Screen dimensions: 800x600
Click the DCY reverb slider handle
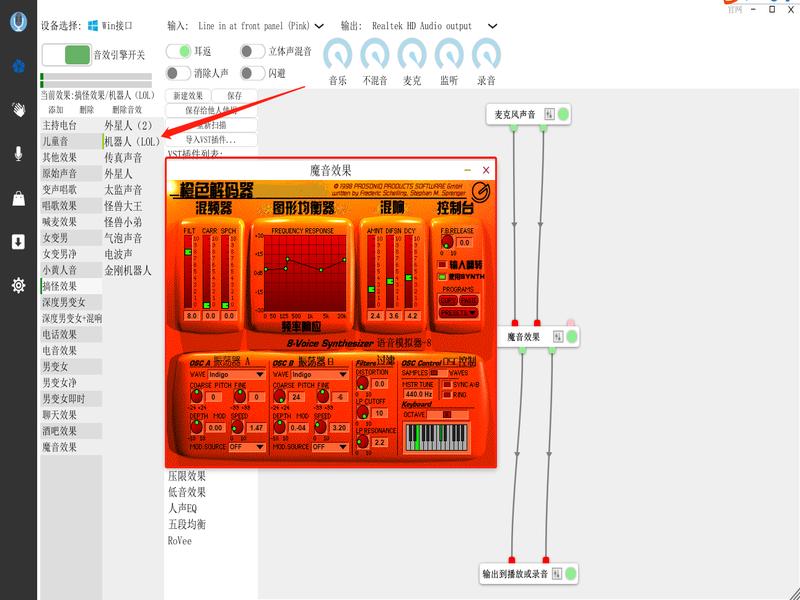point(409,277)
